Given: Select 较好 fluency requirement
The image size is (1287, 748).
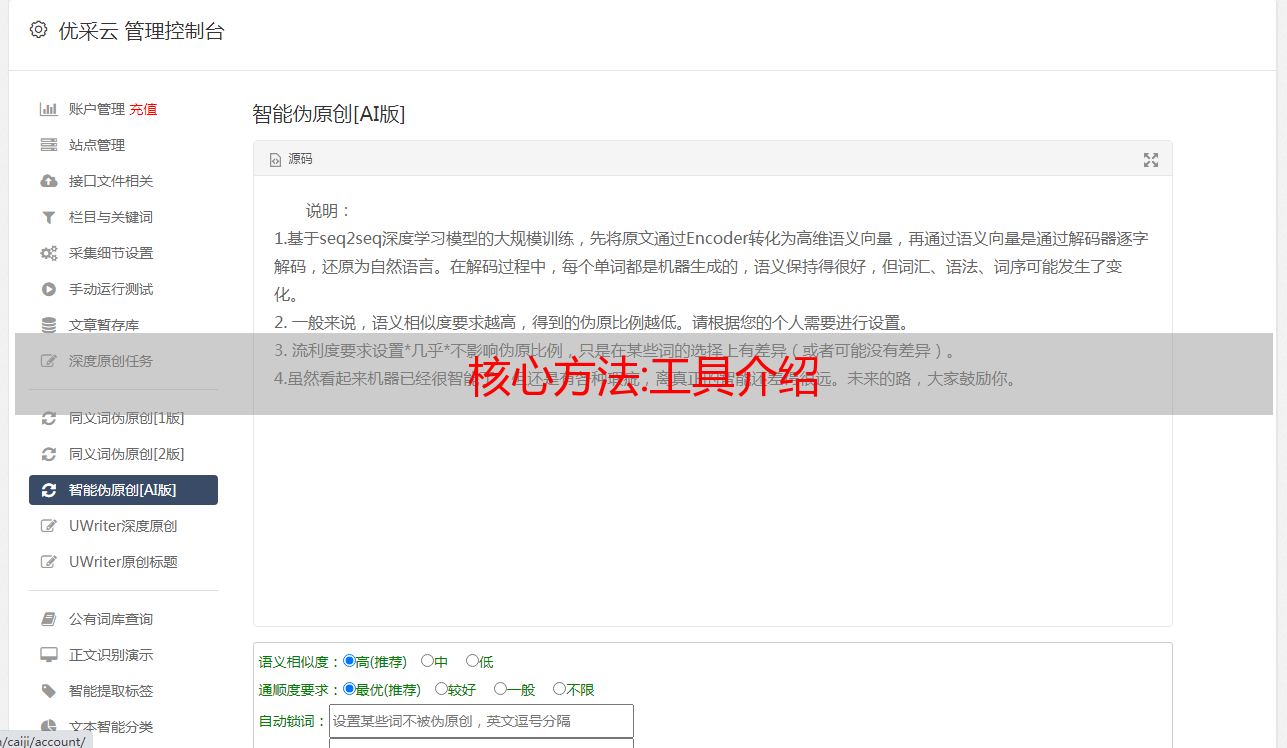Looking at the screenshot, I should point(441,689).
